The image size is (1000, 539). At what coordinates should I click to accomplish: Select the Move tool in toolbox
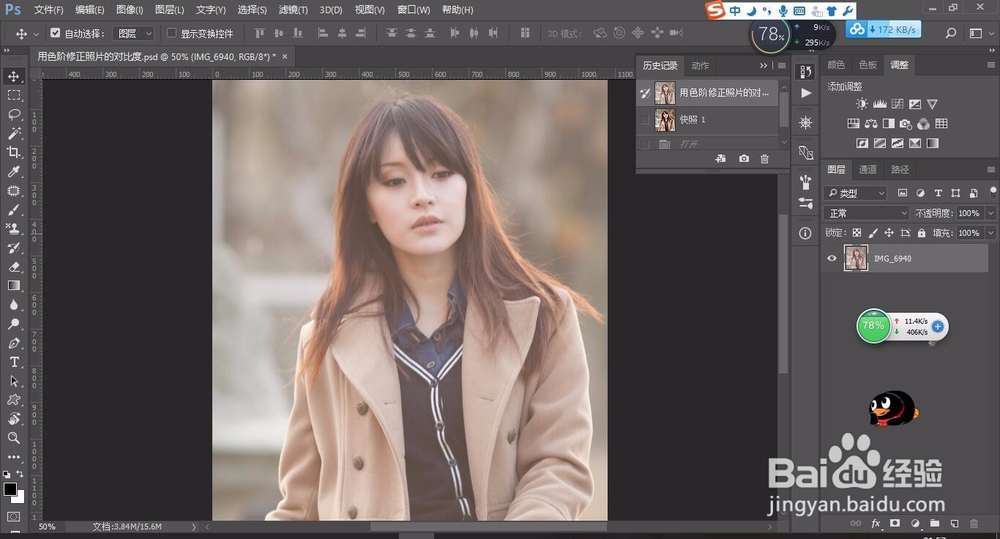click(13, 77)
